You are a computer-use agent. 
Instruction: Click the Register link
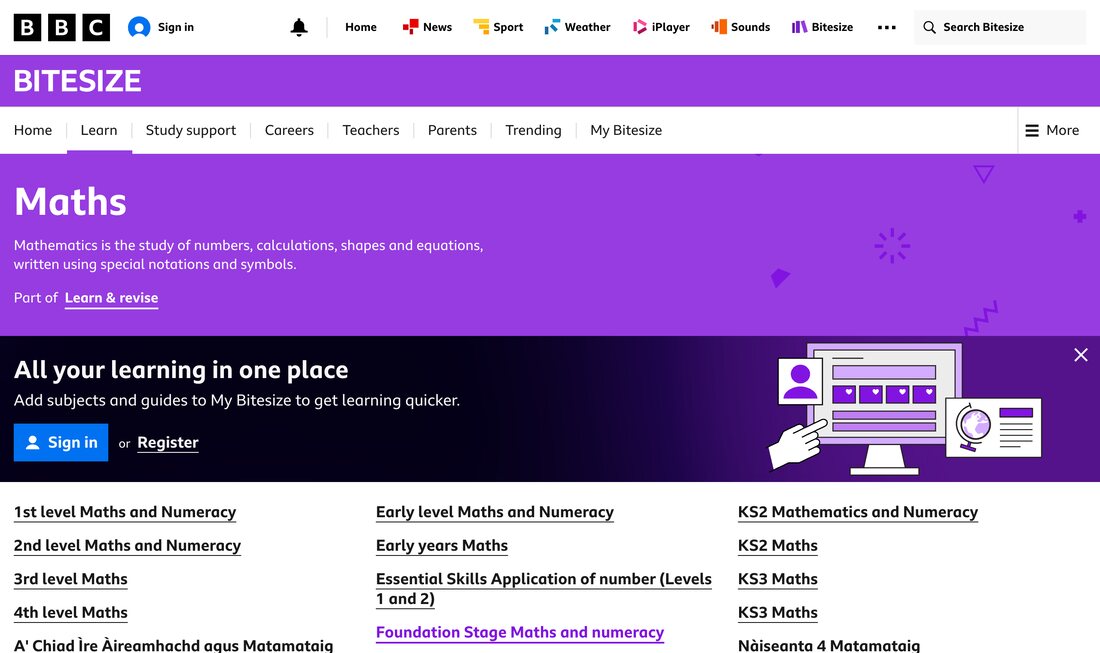168,443
